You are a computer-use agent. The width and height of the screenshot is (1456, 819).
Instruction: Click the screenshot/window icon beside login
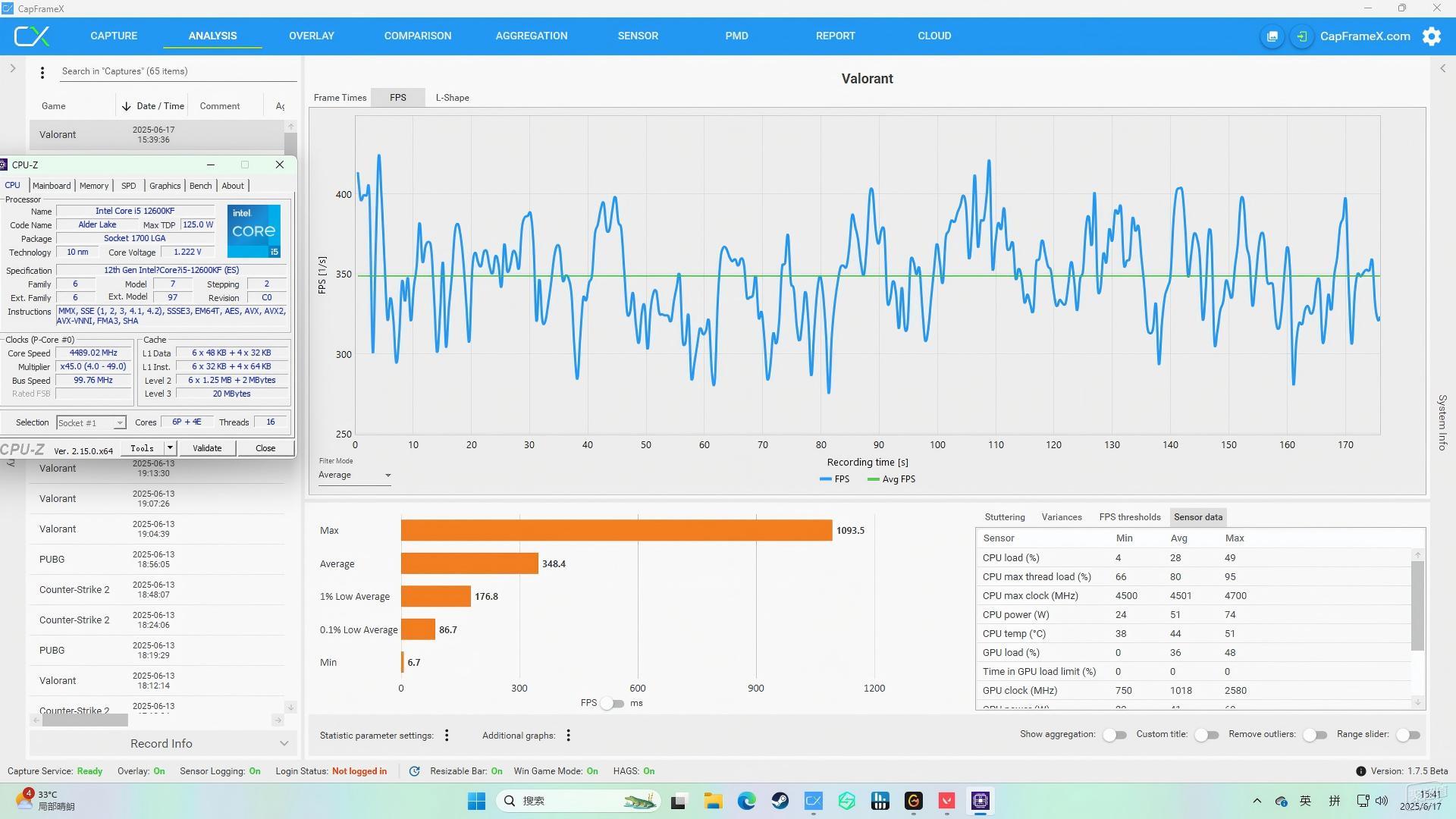tap(1272, 36)
